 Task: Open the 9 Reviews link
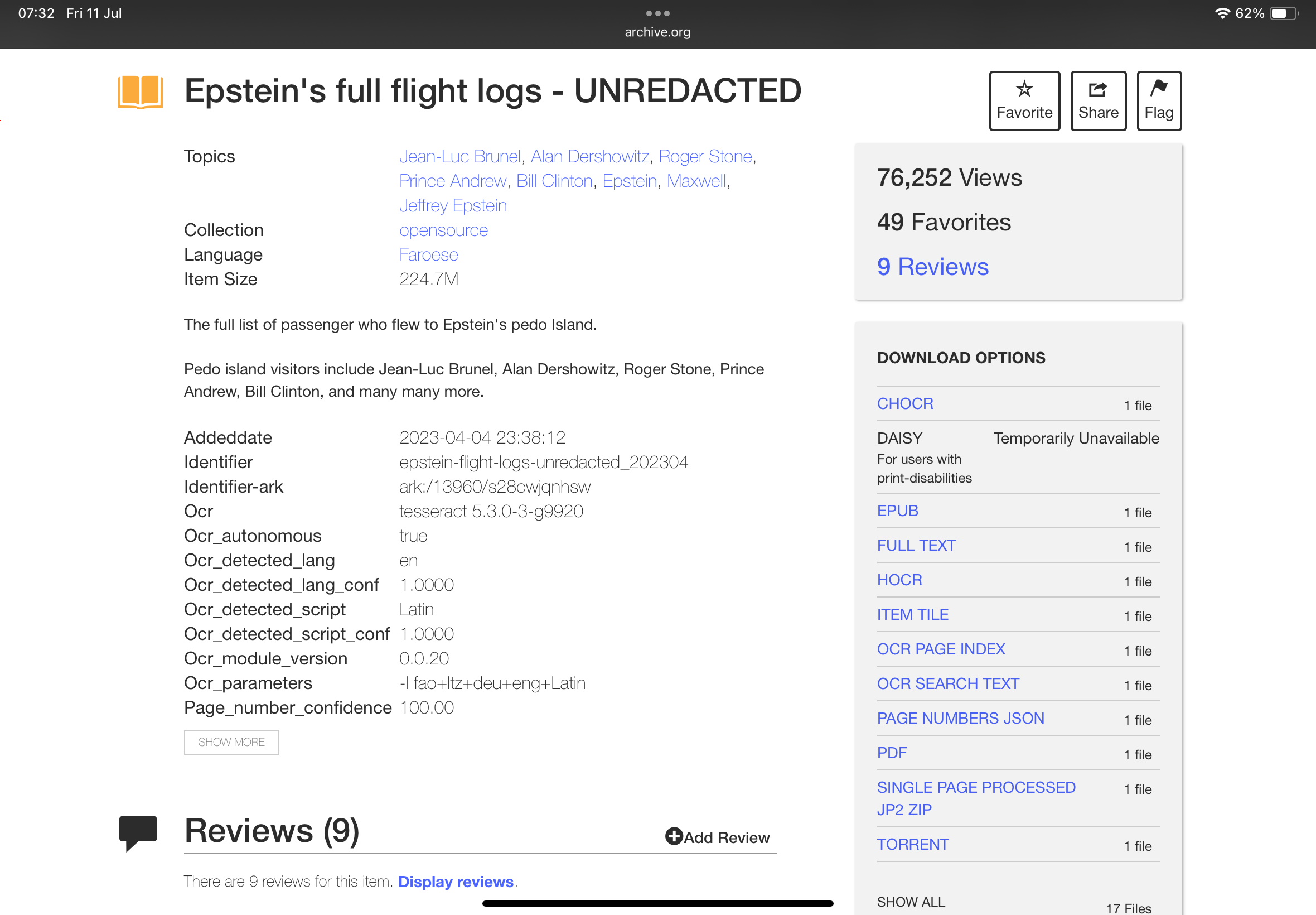[933, 267]
